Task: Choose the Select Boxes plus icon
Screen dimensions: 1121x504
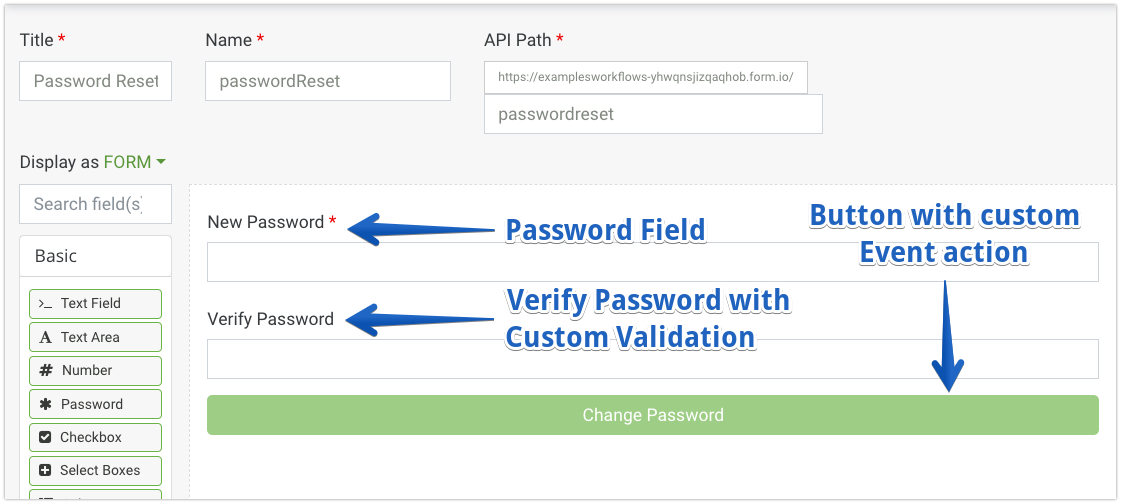Action: (46, 470)
